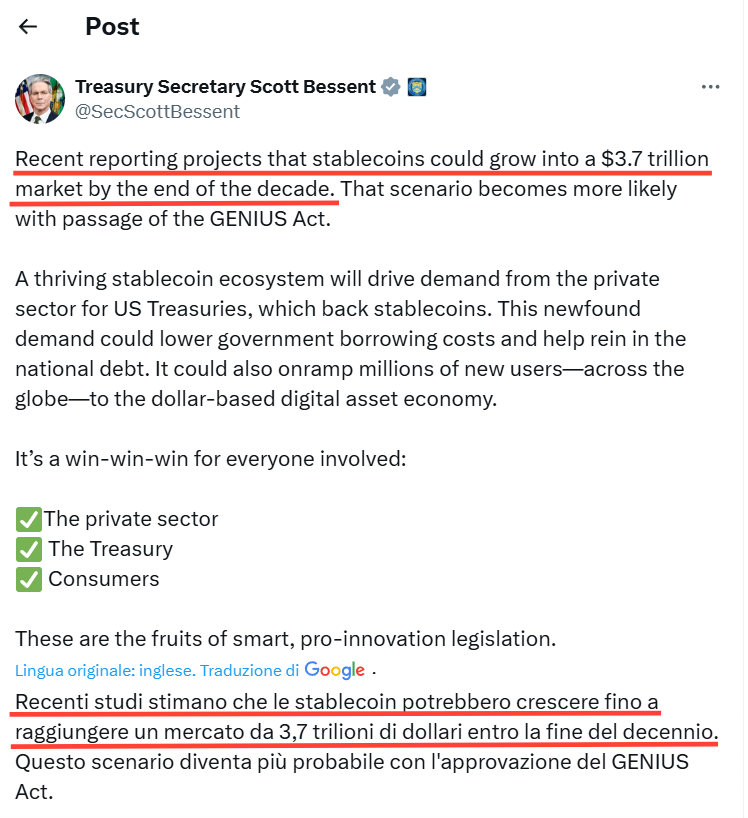Click the GENIUS Act mention in English text

pos(269,219)
